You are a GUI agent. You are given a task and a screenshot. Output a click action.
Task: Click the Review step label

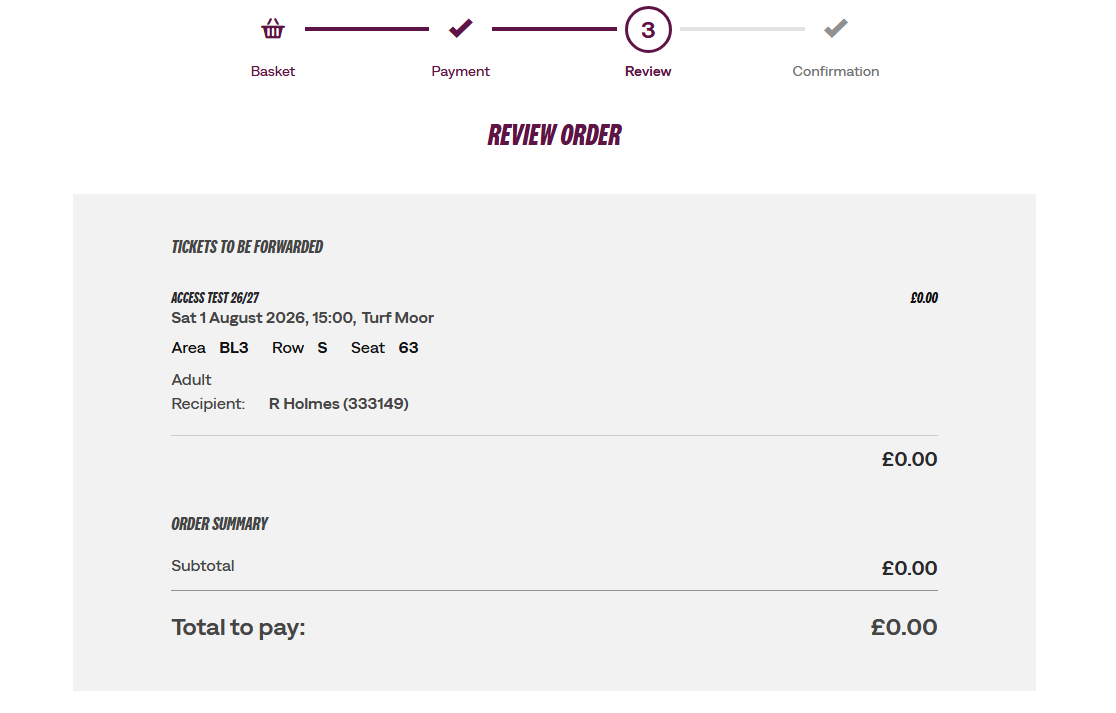[648, 71]
